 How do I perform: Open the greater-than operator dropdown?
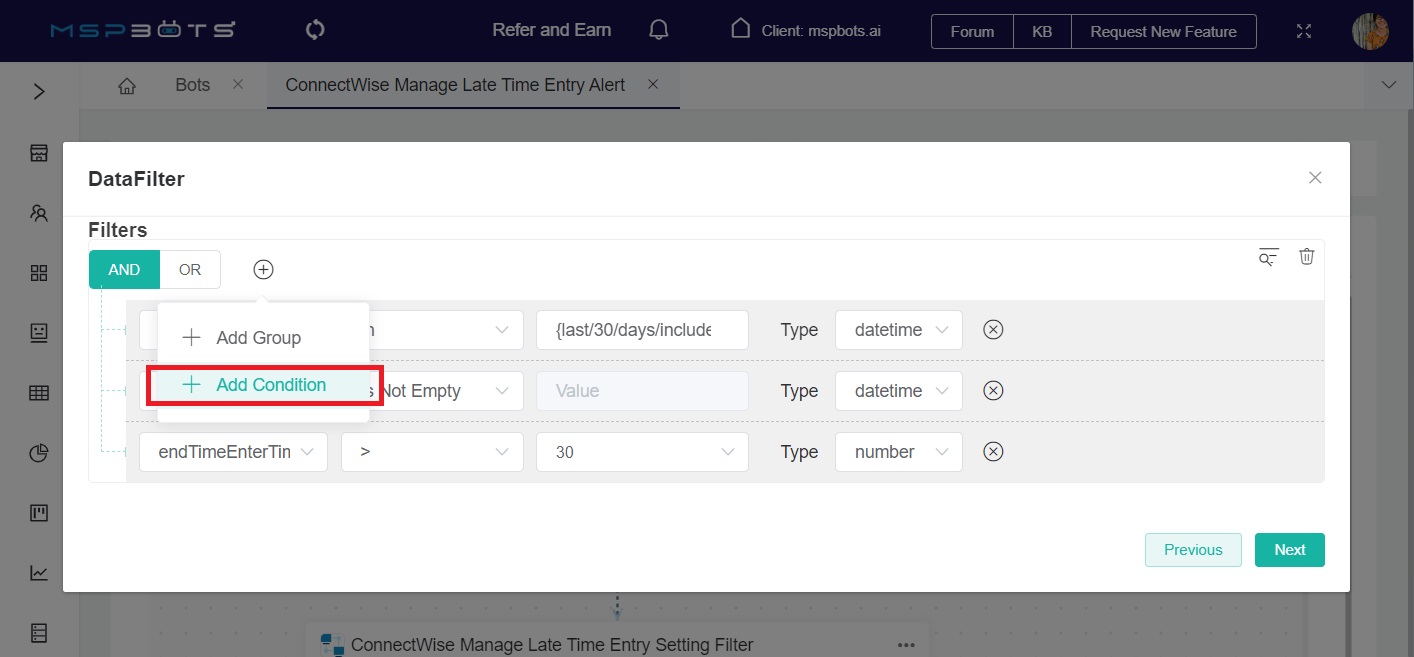point(432,452)
